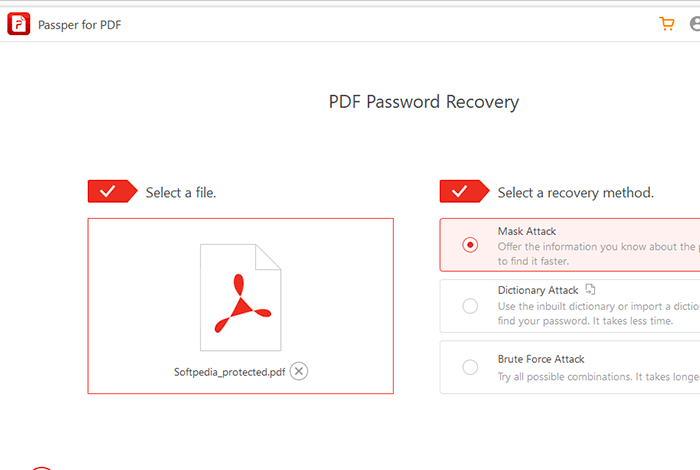700x470 pixels.
Task: Click the Brute Force Attack option title
Action: [541, 359]
